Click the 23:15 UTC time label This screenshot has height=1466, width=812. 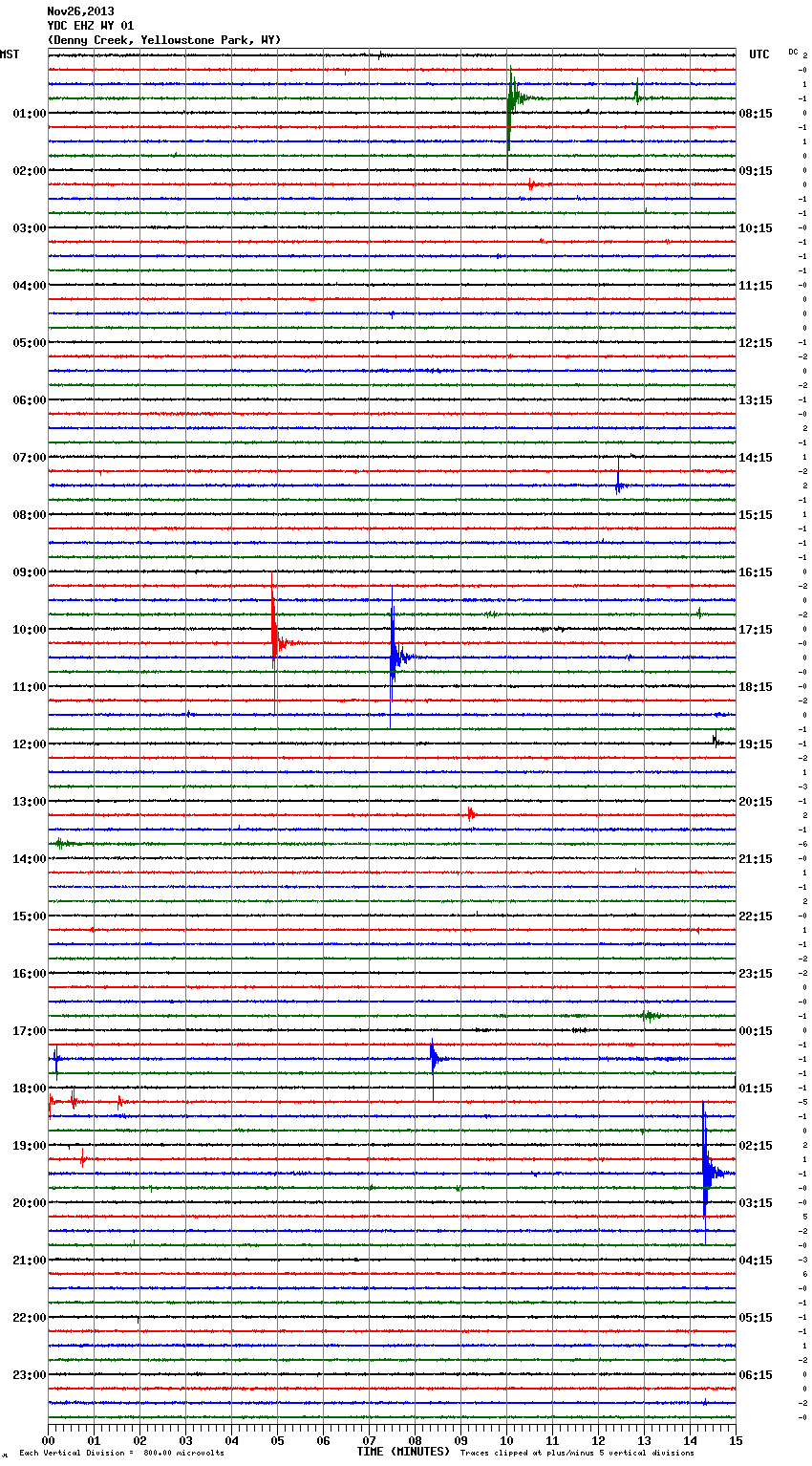click(756, 974)
